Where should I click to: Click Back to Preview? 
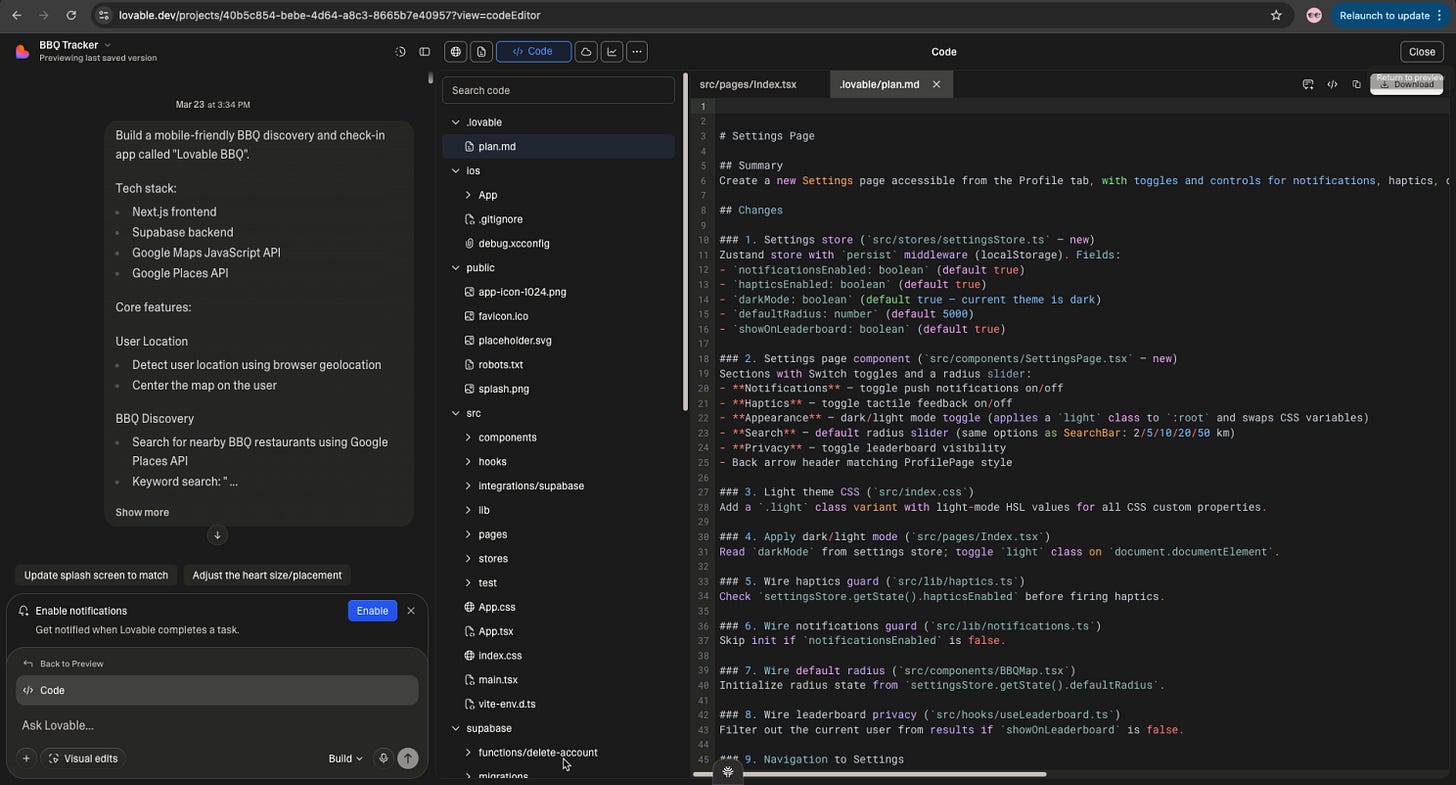coord(64,664)
